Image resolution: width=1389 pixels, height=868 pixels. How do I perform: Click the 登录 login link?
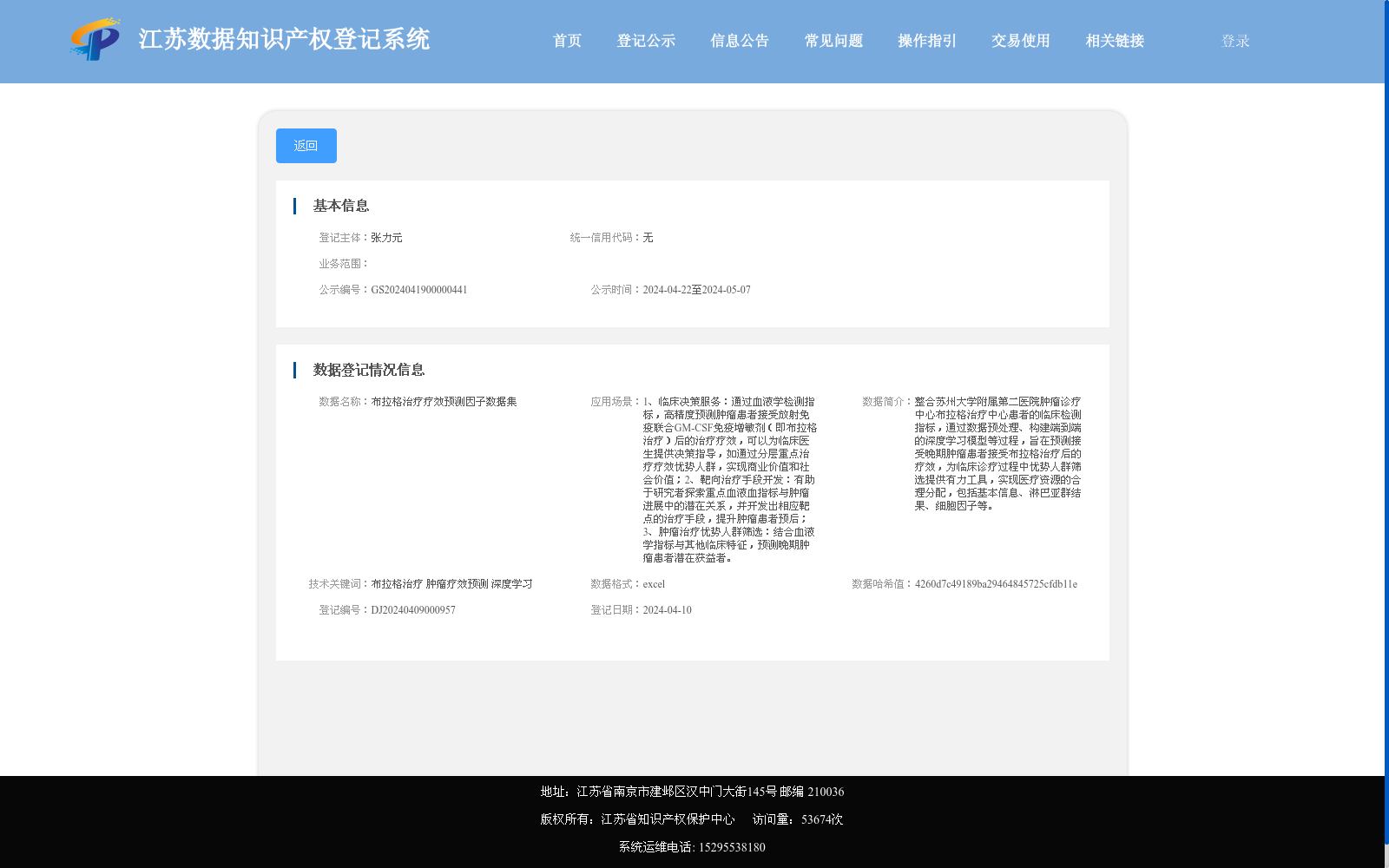coord(1235,41)
